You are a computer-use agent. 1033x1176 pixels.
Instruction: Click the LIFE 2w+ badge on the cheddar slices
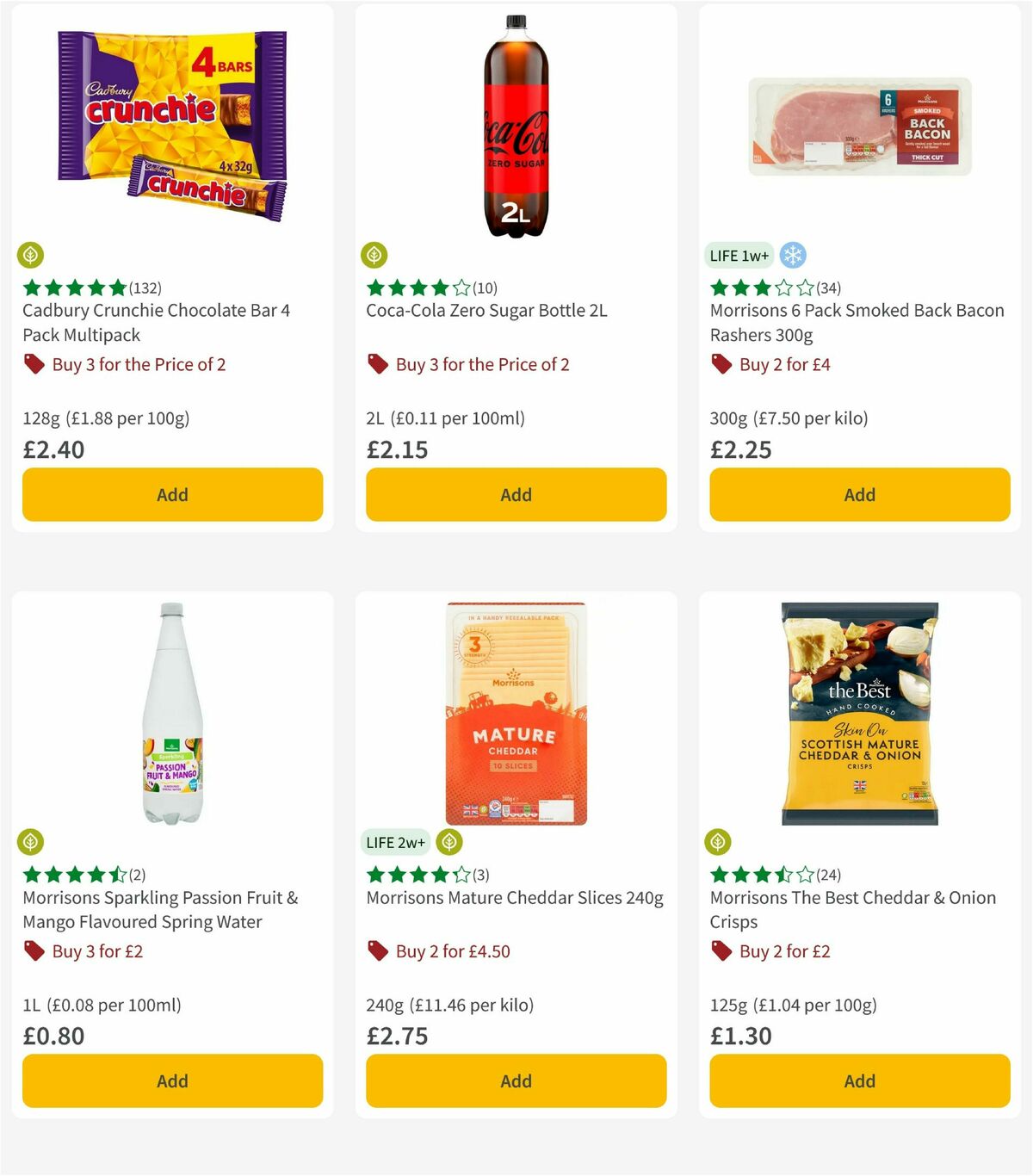(396, 842)
